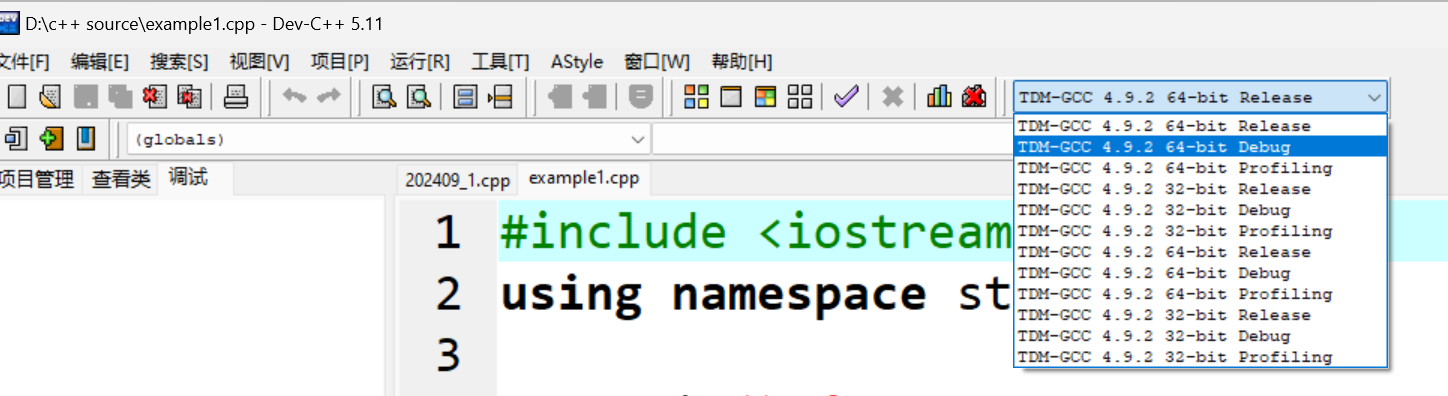1448x396 pixels.
Task: Open Replace with the second magnifier icon
Action: point(418,97)
